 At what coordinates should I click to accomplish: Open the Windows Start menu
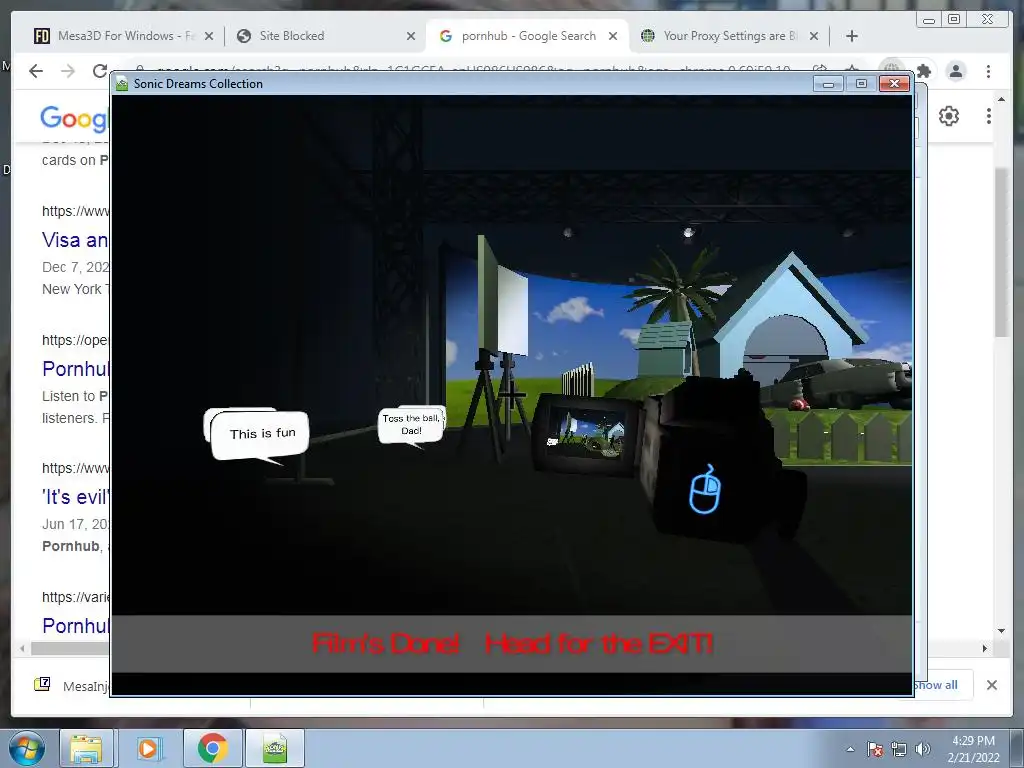coord(26,748)
